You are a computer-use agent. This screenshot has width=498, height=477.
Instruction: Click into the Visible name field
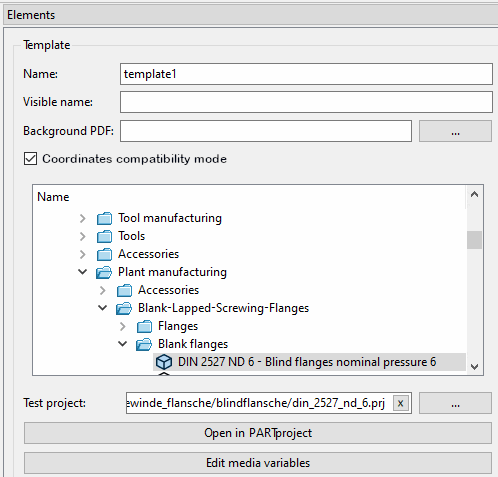(x=306, y=102)
